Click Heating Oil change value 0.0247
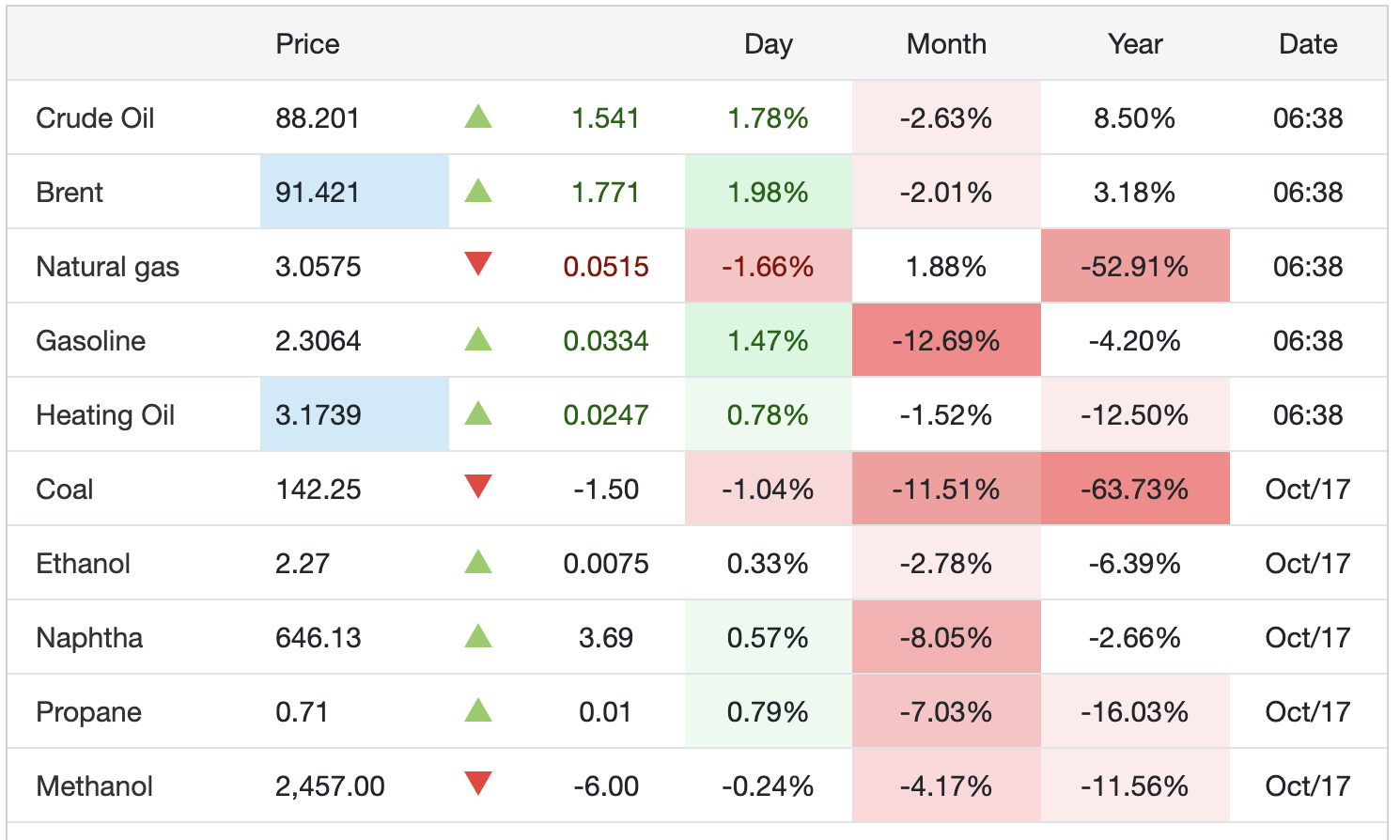The image size is (1400, 840). (606, 415)
